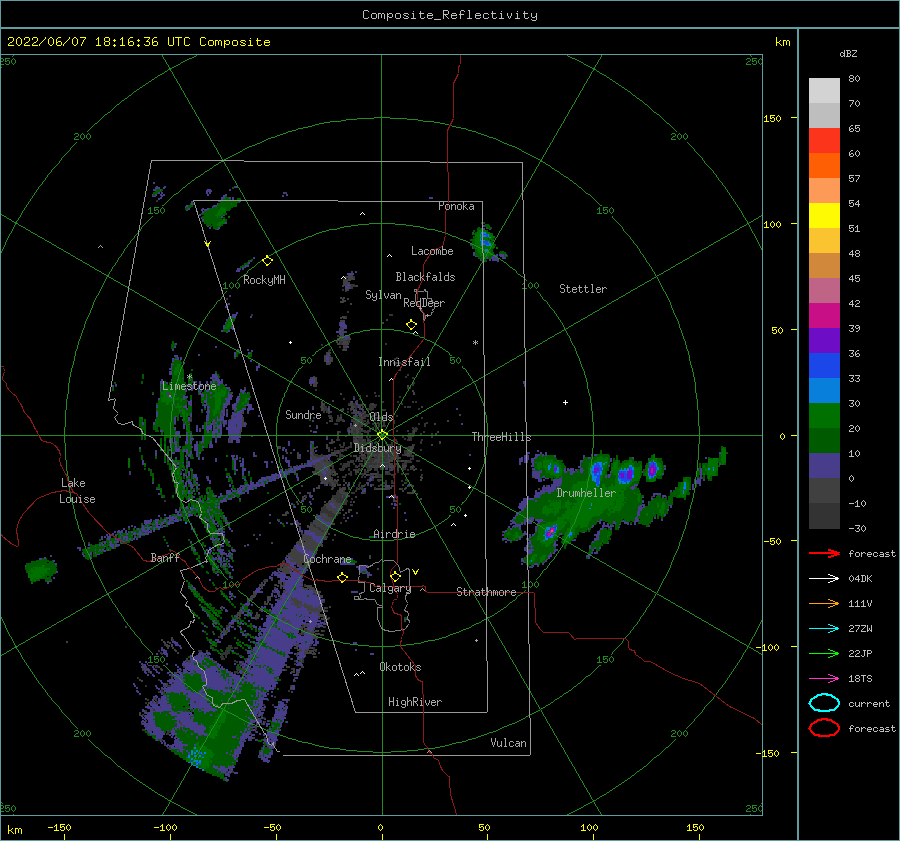Click the current legend label
900x841 pixels.
[x=869, y=704]
